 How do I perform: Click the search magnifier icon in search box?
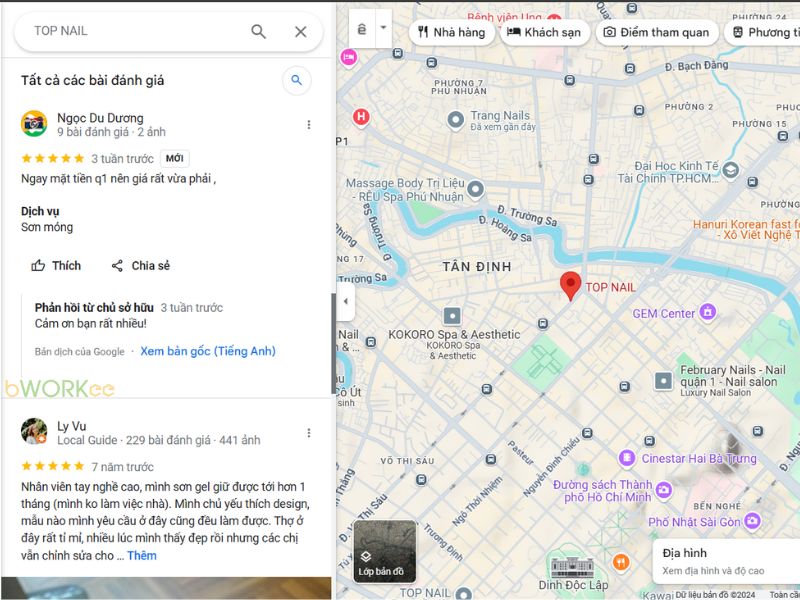258,32
